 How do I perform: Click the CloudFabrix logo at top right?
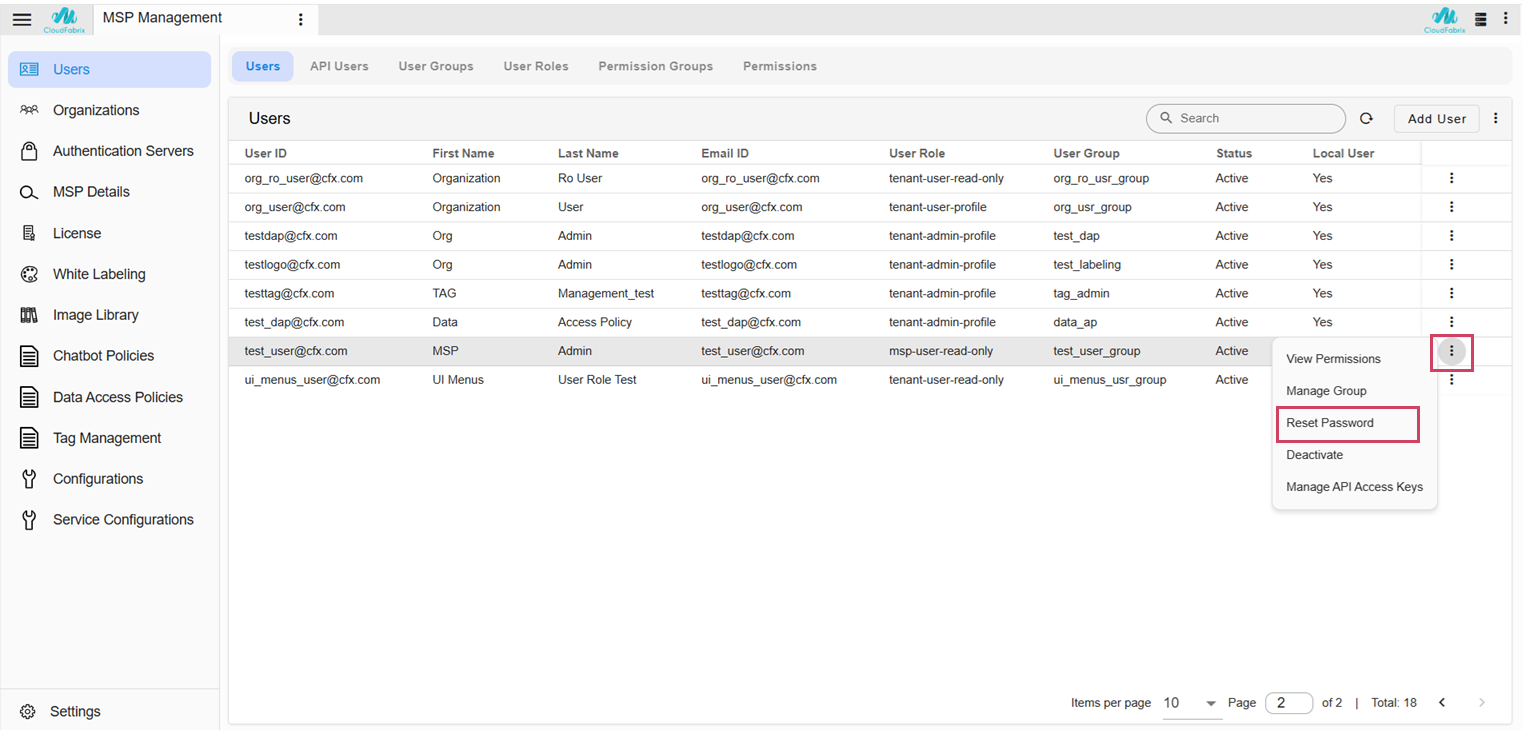click(x=1445, y=19)
